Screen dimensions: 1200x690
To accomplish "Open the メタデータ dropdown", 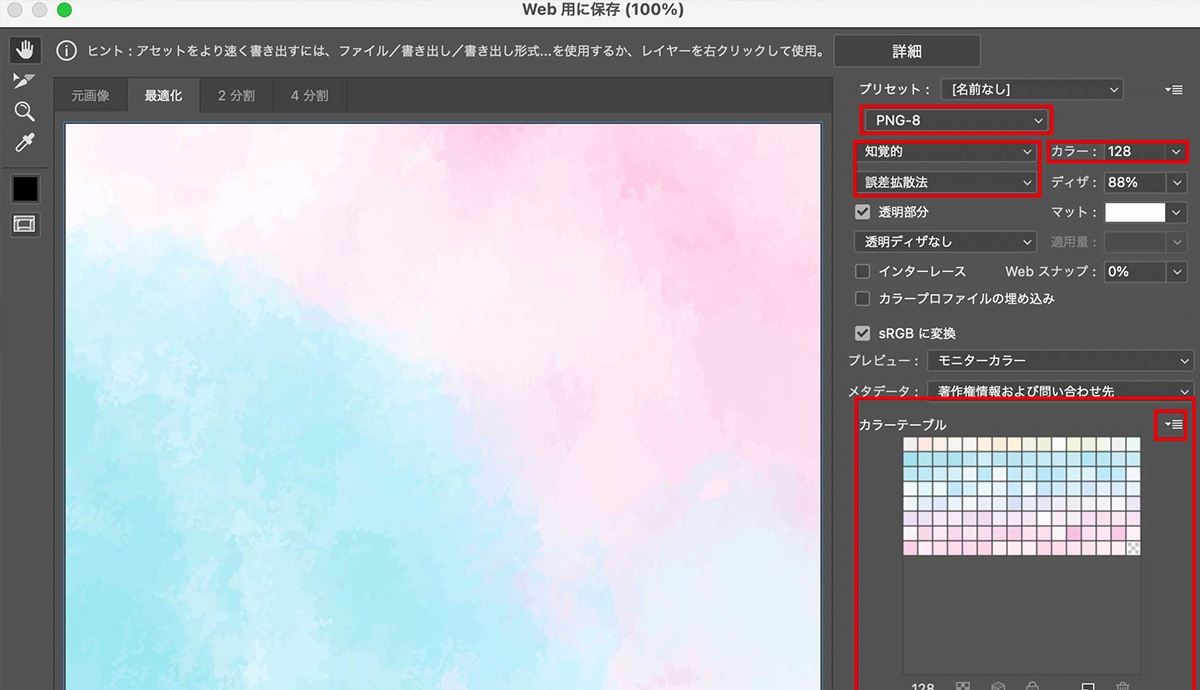I will pyautogui.click(x=1061, y=391).
